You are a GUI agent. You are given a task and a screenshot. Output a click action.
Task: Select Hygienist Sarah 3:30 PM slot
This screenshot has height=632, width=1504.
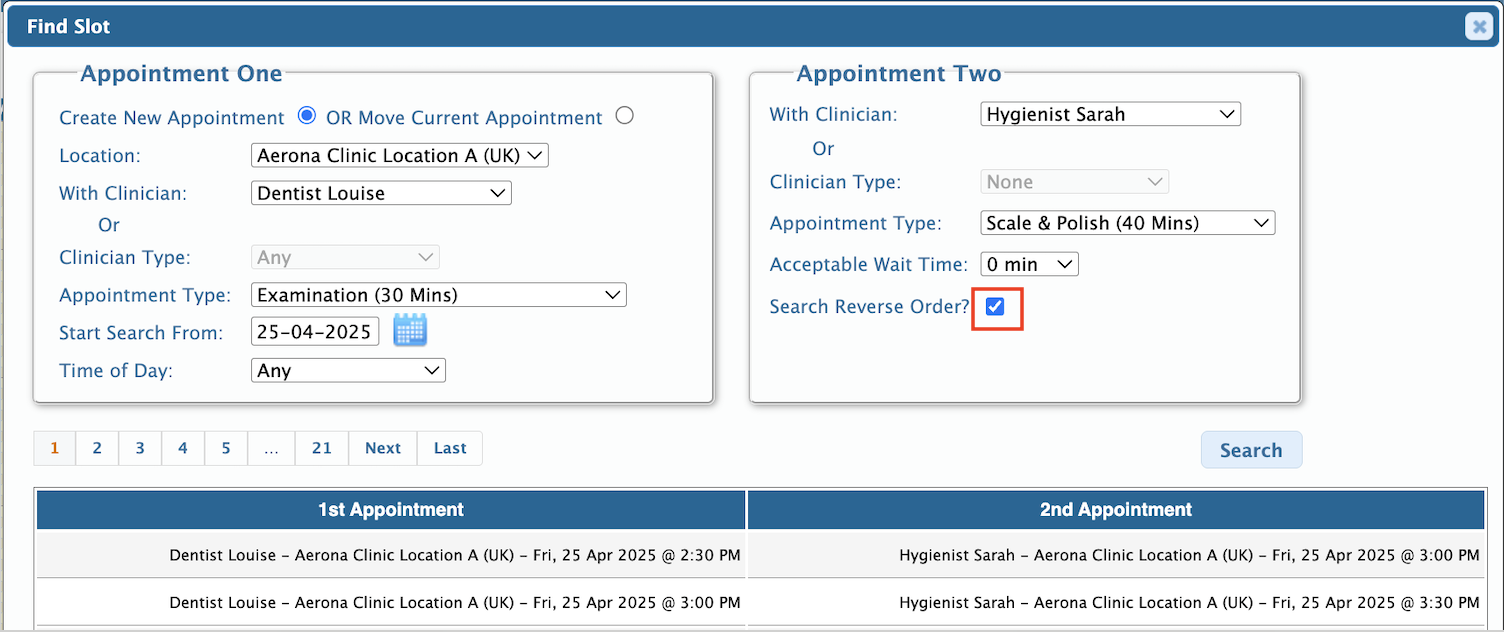tap(1116, 603)
